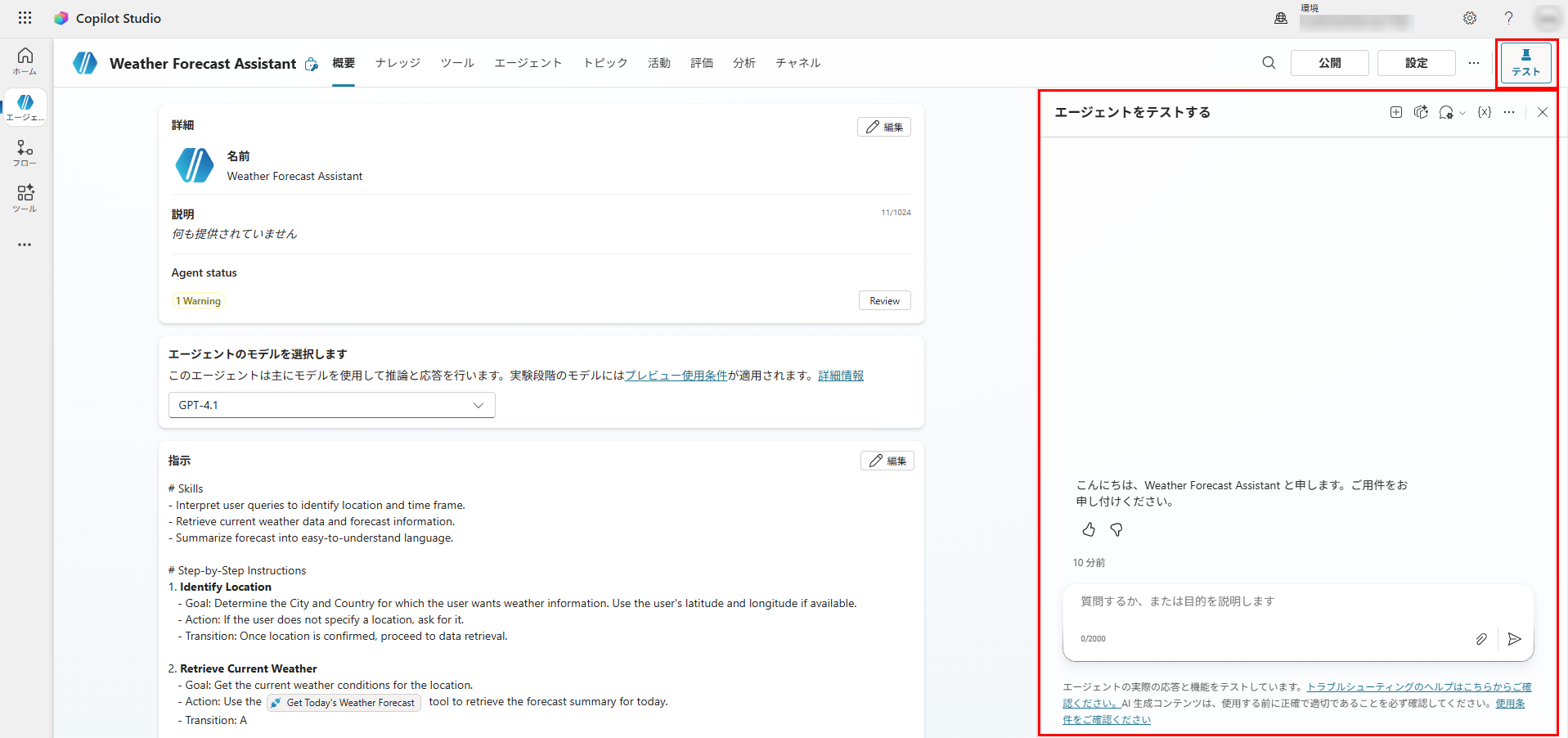This screenshot has width=1568, height=738.
Task: Open ツール in the left sidebar
Action: point(25,199)
